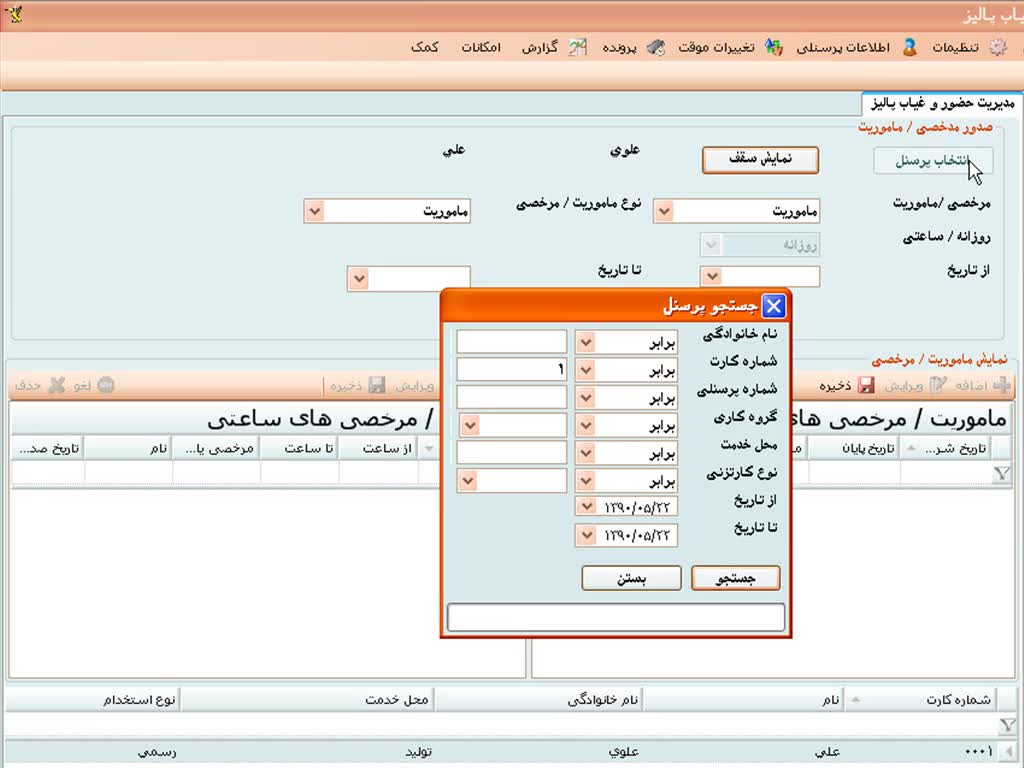Click the شماره کارت field containing 1
Screen dimensions: 1024x768
point(511,370)
